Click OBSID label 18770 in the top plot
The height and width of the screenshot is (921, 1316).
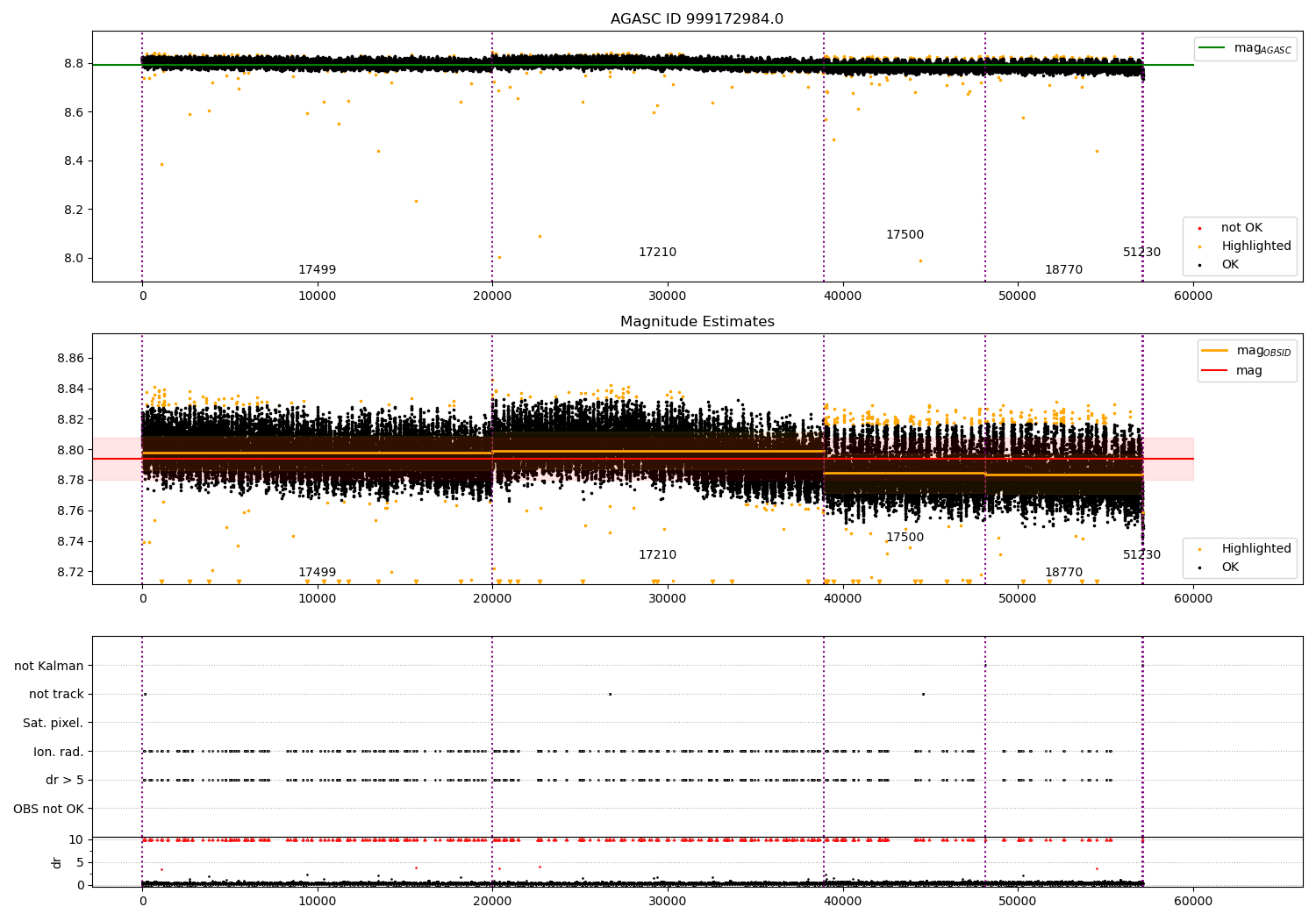(1063, 270)
